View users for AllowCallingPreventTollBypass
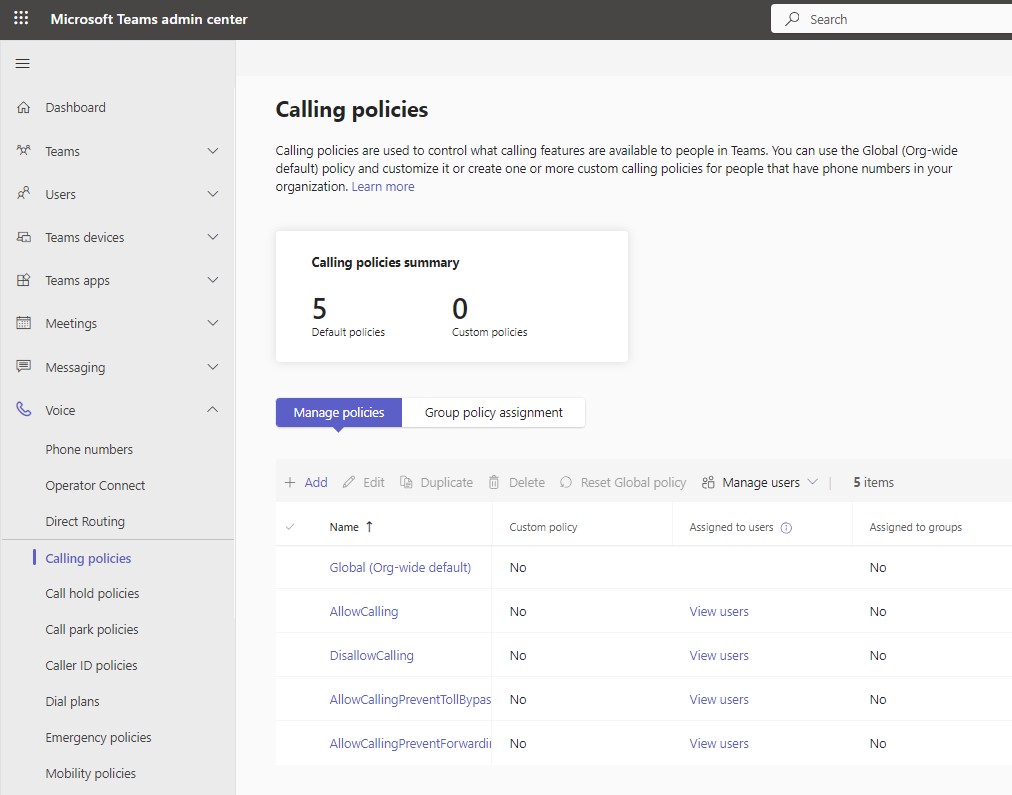This screenshot has height=795, width=1012. (719, 699)
